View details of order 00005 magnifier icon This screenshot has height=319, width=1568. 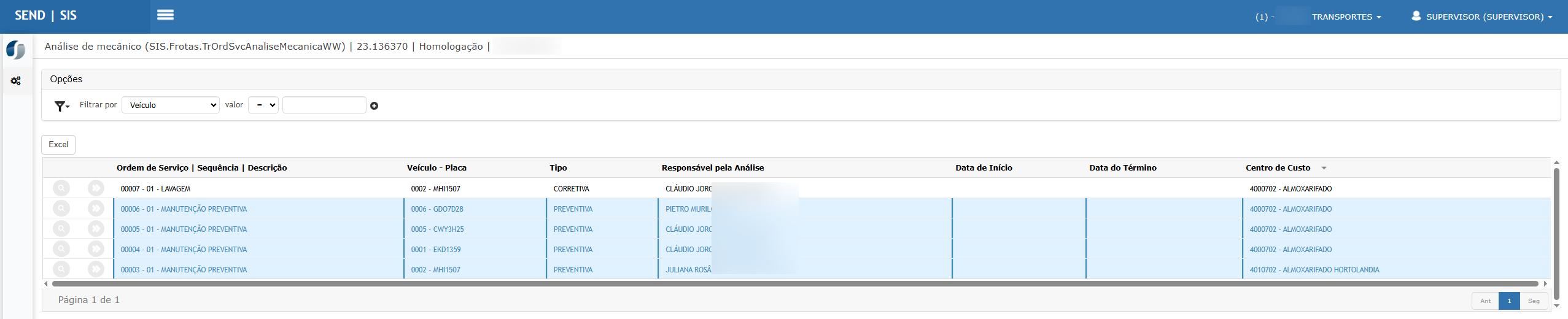(61, 229)
